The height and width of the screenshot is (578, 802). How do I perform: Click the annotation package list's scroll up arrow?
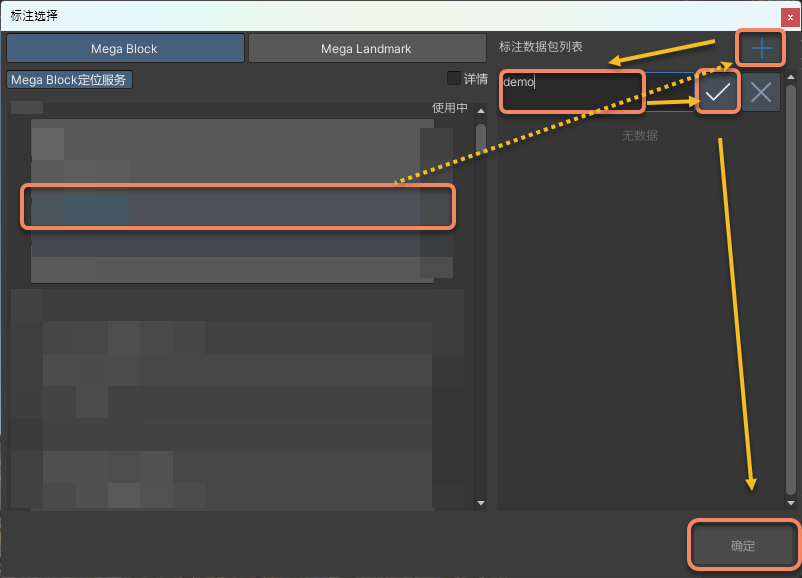(790, 78)
